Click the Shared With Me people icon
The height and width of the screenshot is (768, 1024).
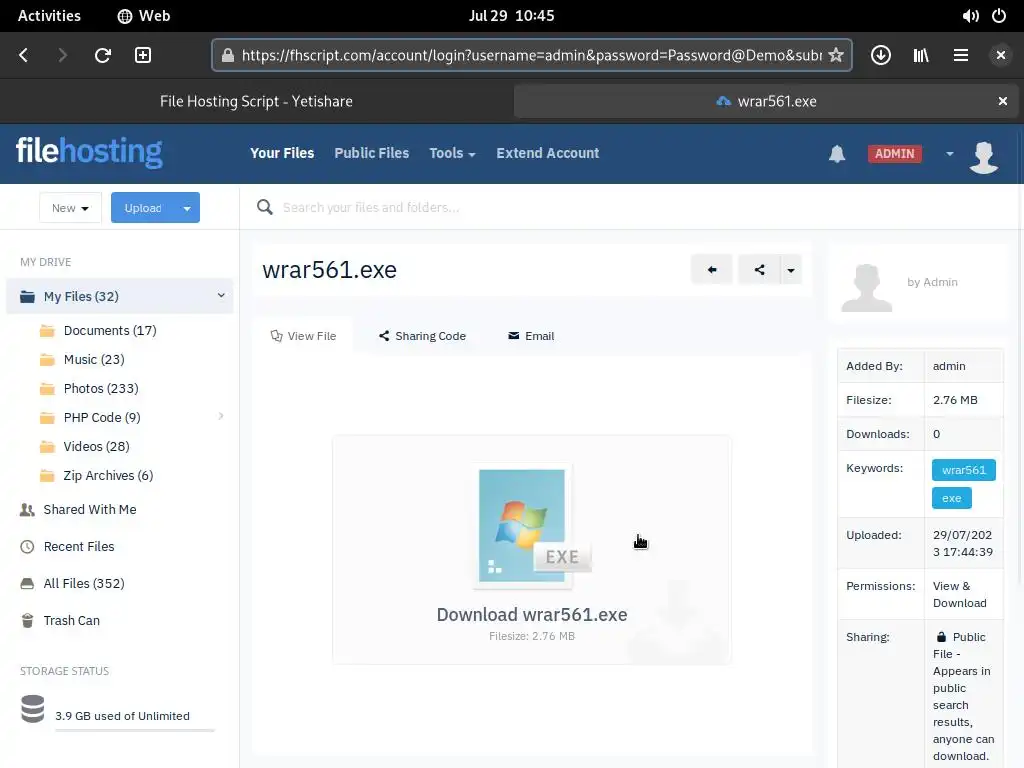click(x=27, y=509)
